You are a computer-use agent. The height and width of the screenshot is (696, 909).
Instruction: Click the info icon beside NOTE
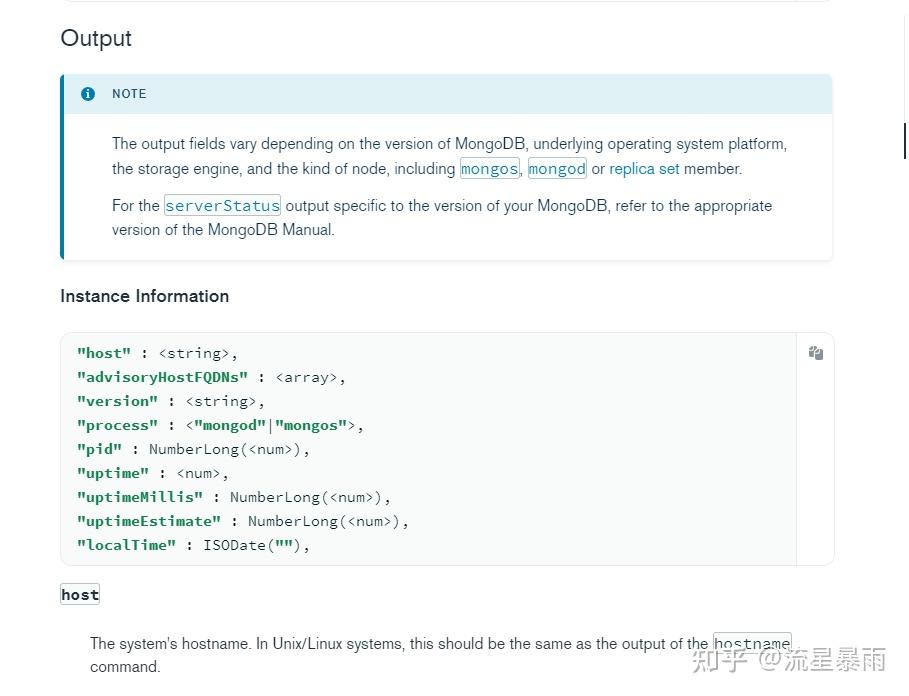88,94
